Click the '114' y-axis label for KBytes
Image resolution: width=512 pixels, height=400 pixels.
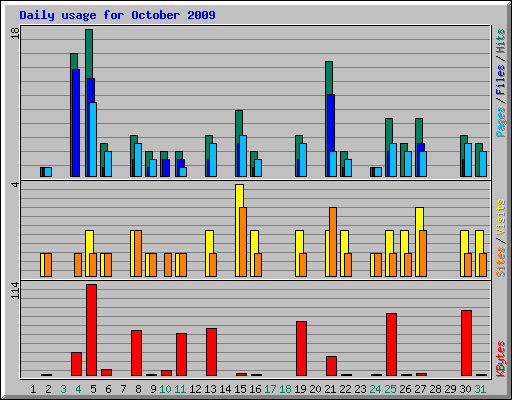click(15, 290)
